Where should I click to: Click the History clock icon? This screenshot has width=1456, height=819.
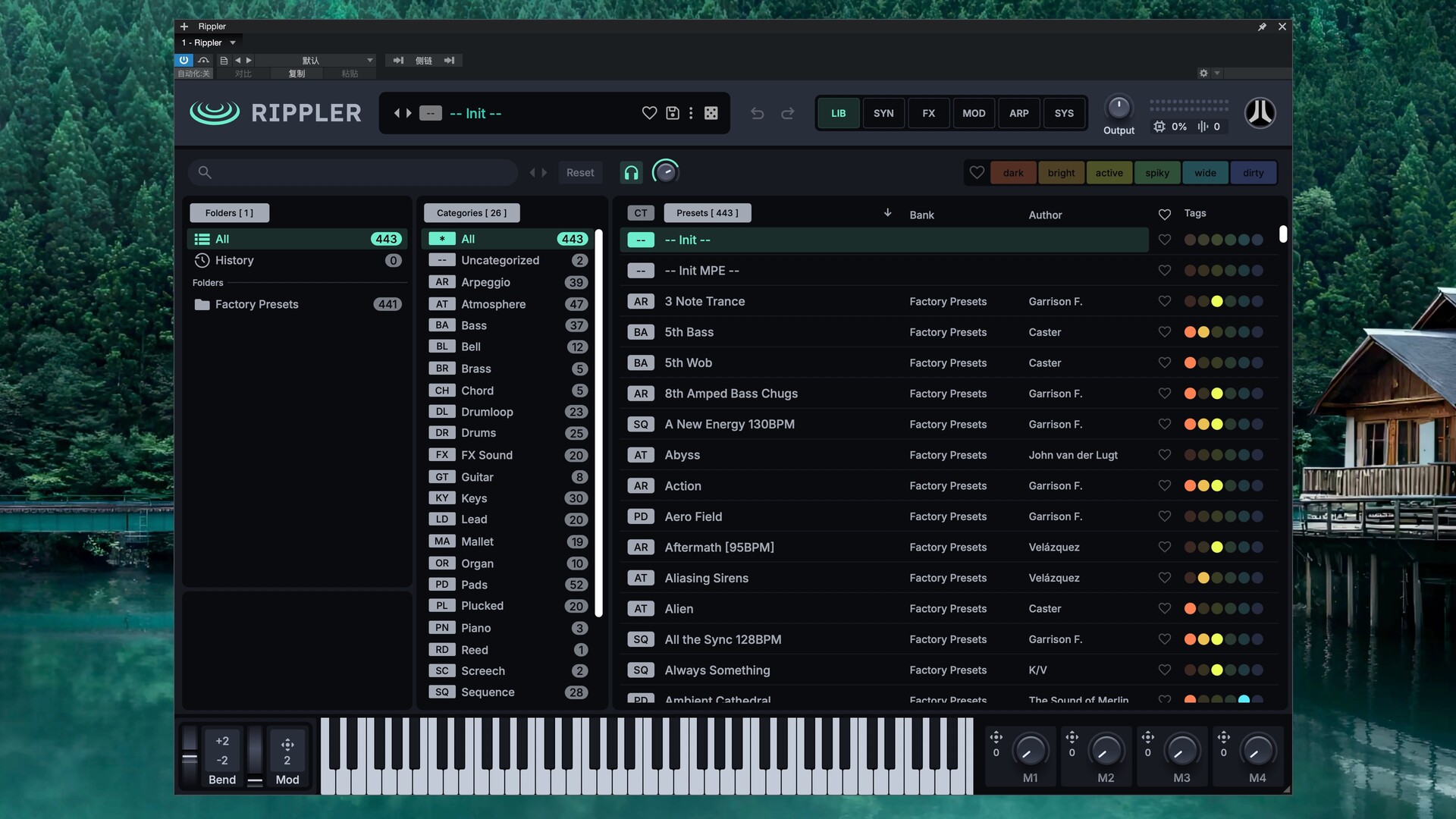[202, 261]
